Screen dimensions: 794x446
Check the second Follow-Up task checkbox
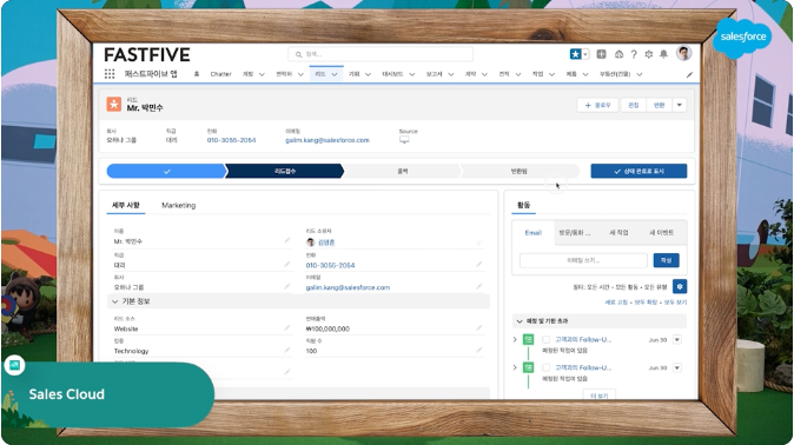(546, 368)
